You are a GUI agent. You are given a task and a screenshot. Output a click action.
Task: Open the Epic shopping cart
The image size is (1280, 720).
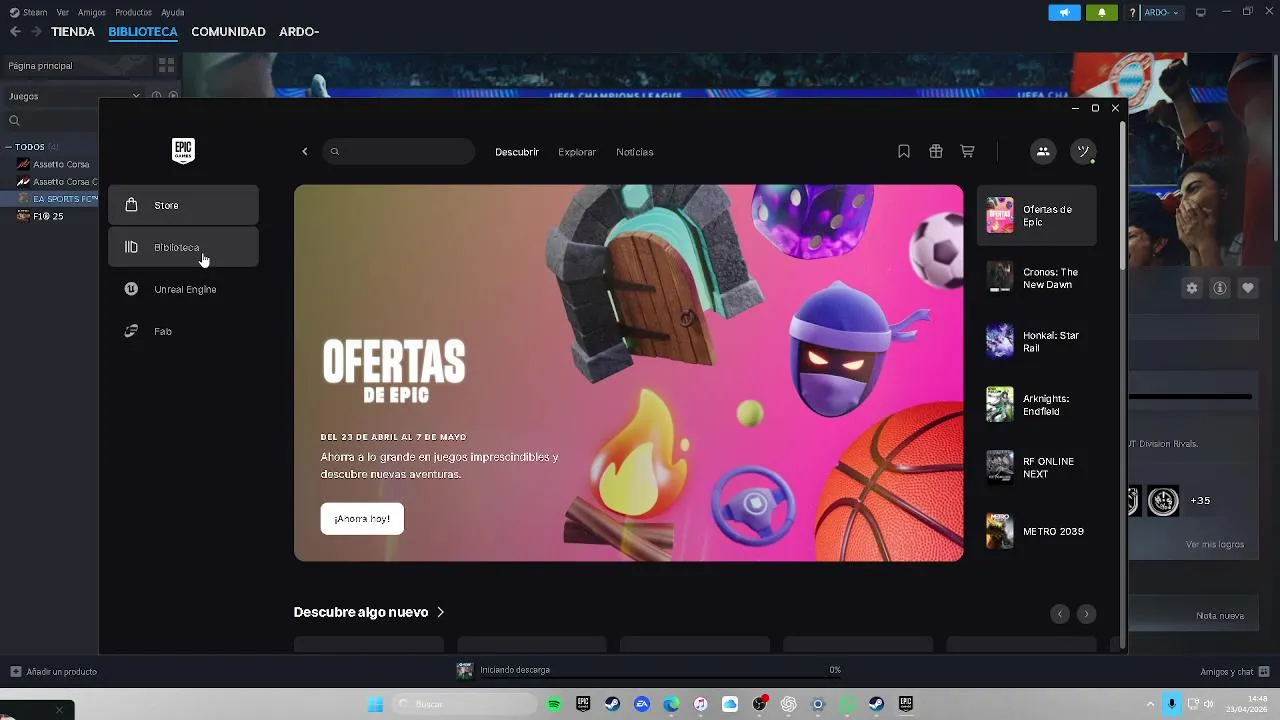pyautogui.click(x=967, y=151)
